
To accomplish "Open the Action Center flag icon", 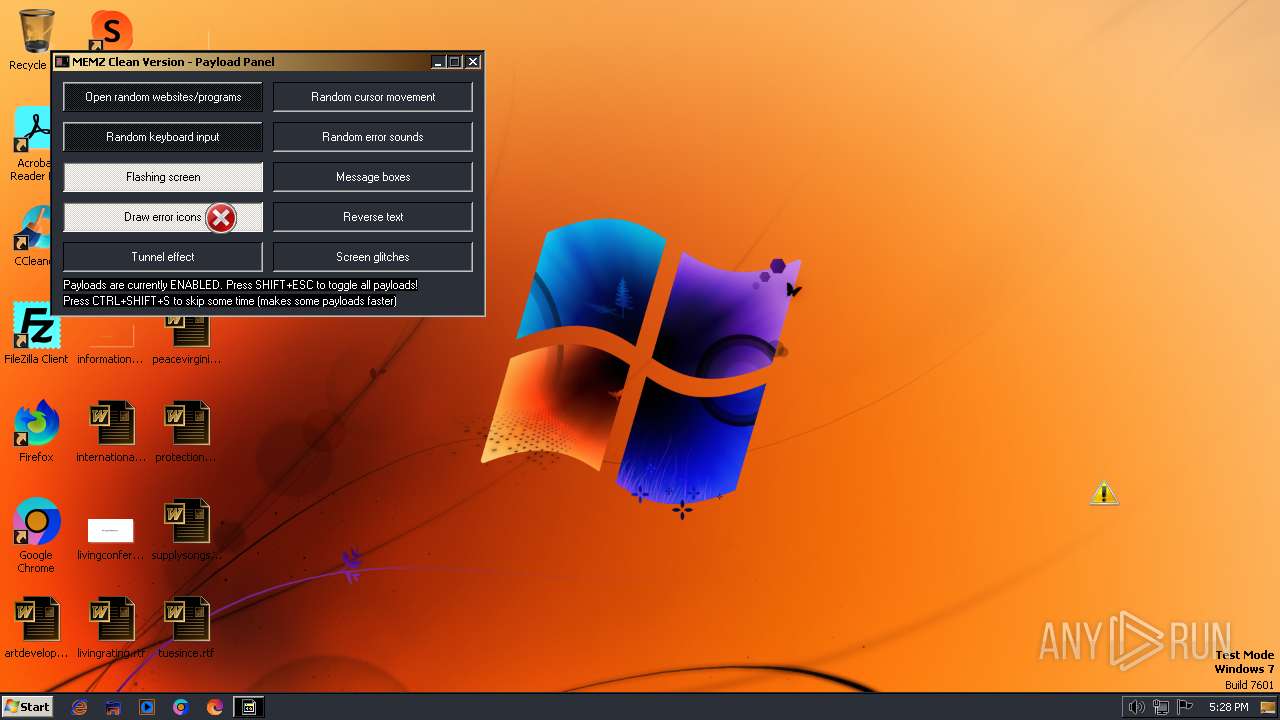I will point(1185,707).
